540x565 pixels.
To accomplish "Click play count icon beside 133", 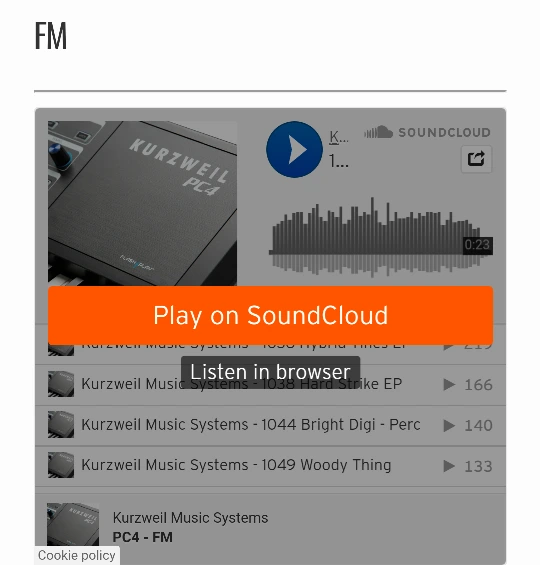I will coord(449,466).
